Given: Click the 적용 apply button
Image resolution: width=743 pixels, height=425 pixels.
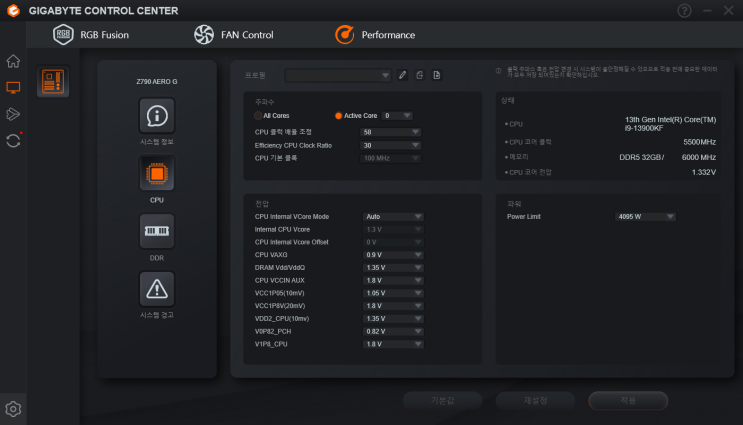Looking at the screenshot, I should coord(628,401).
